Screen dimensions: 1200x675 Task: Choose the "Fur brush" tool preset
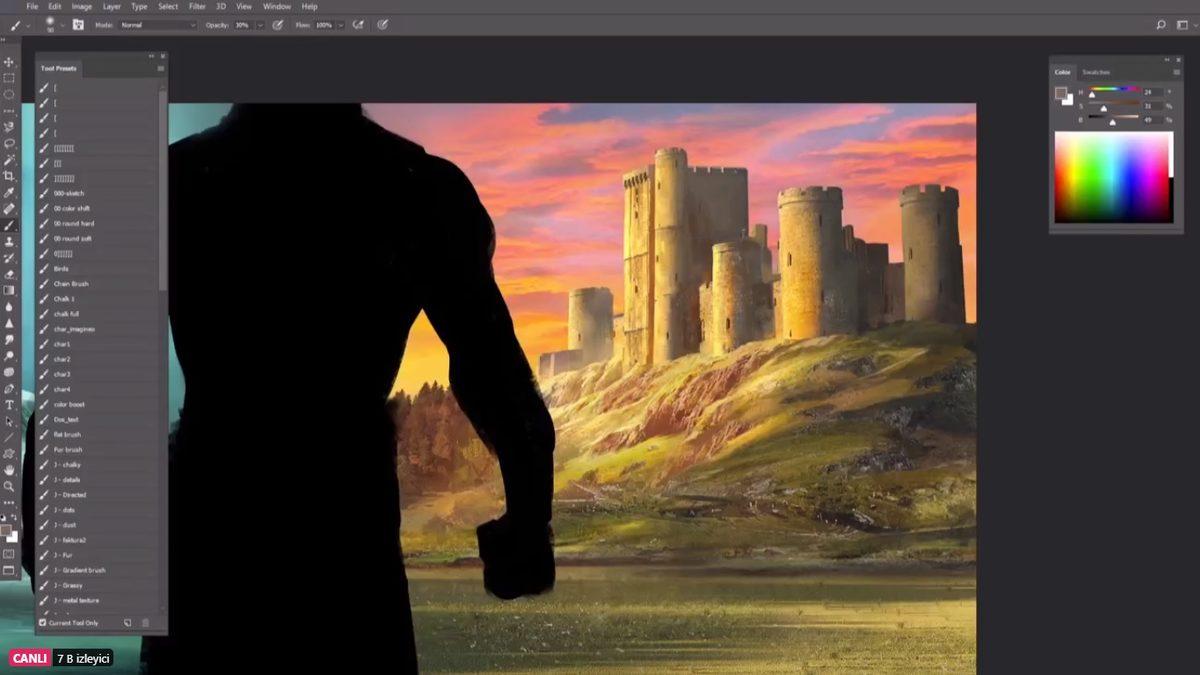pos(68,450)
